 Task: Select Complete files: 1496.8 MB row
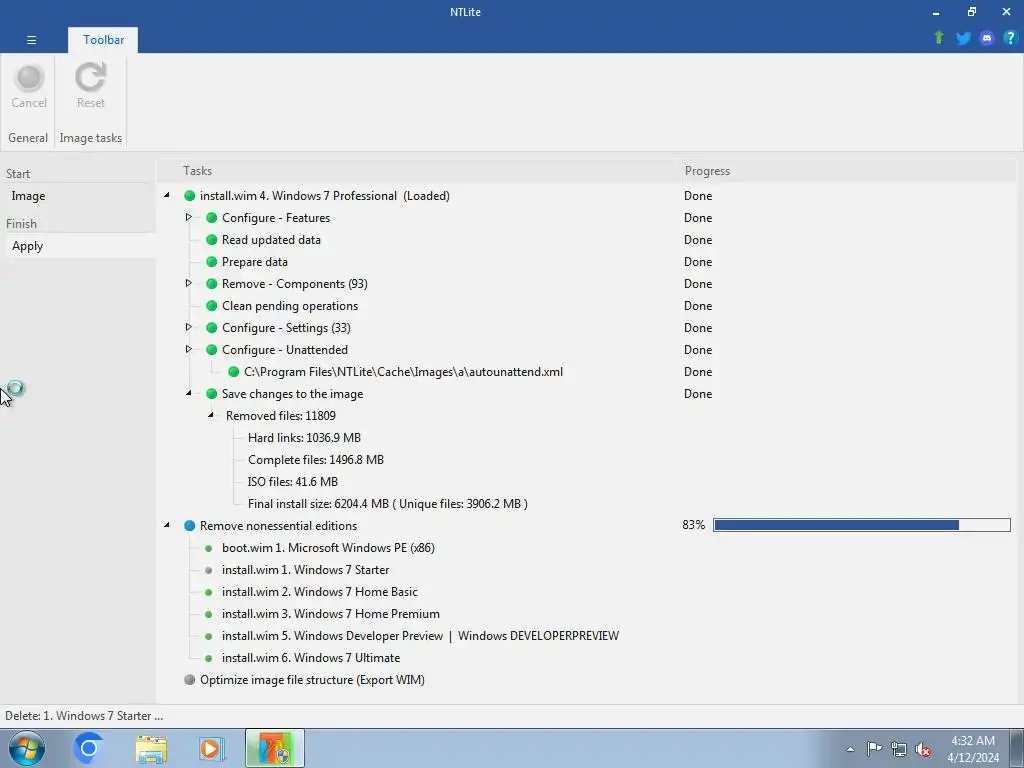click(315, 460)
